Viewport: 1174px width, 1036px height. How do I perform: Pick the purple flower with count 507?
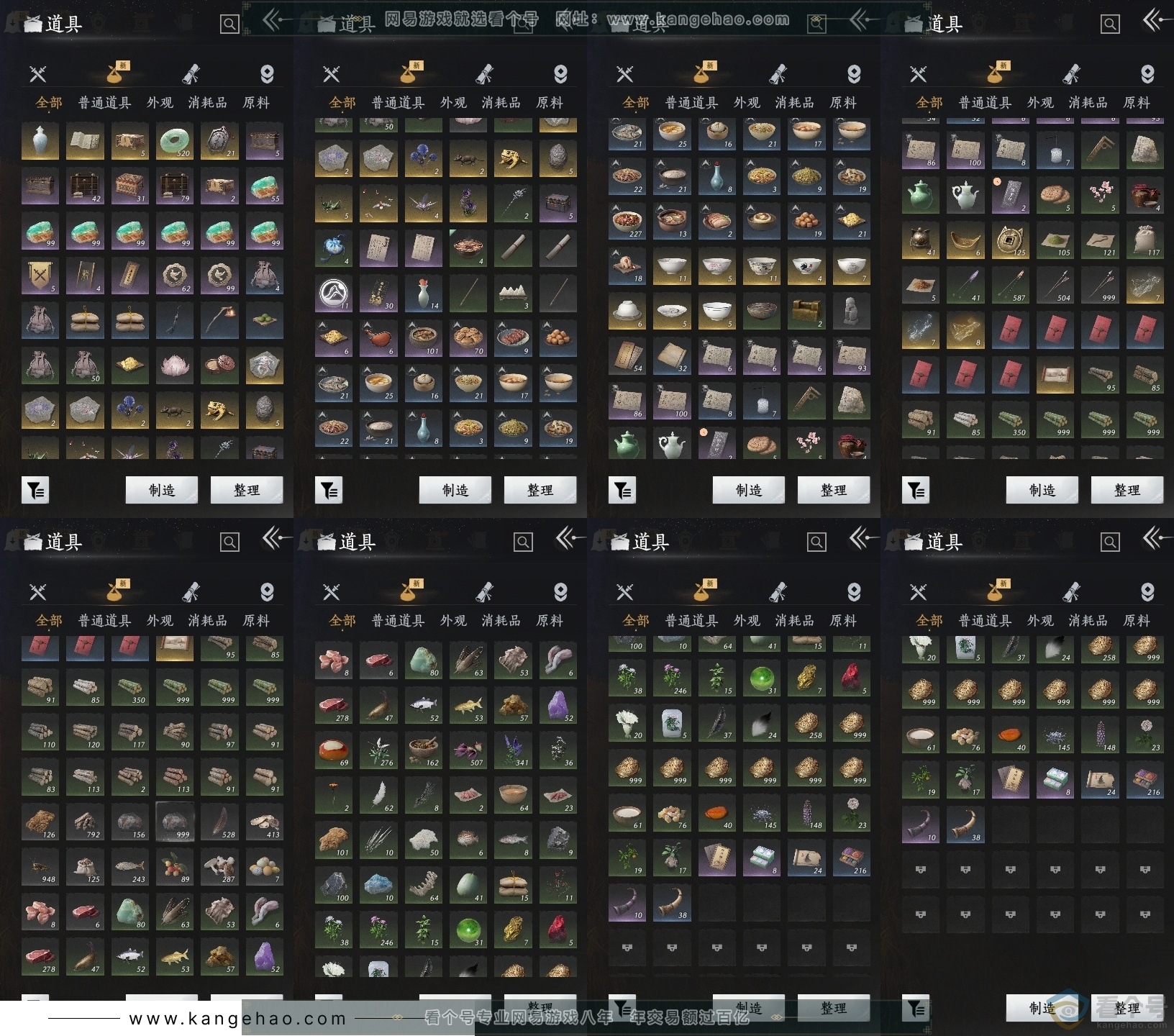(x=468, y=750)
